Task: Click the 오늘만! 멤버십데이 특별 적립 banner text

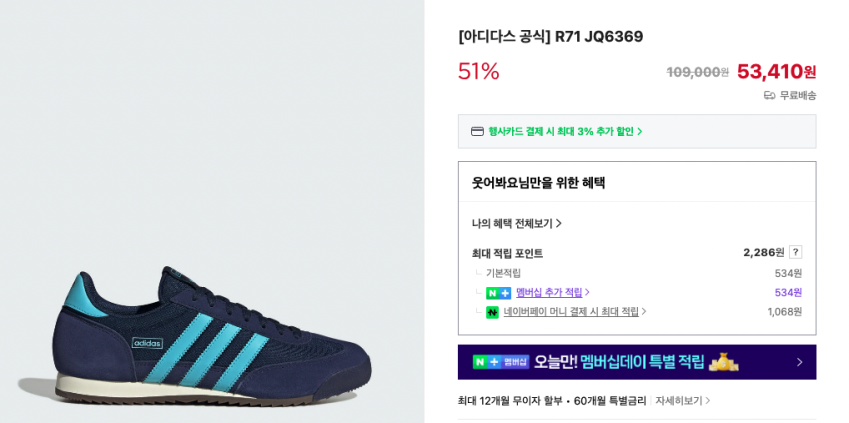Action: coord(619,362)
